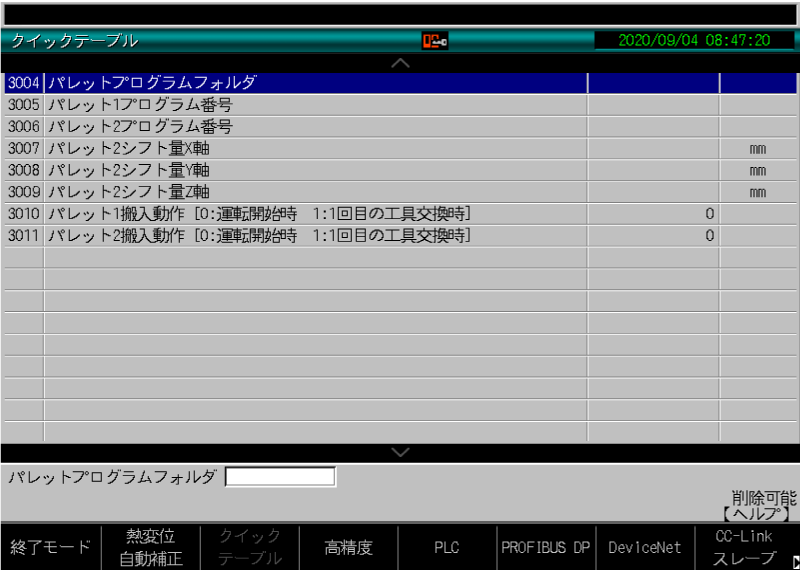800x570 pixels.
Task: Click value 0 in row 3011
Action: pos(709,236)
